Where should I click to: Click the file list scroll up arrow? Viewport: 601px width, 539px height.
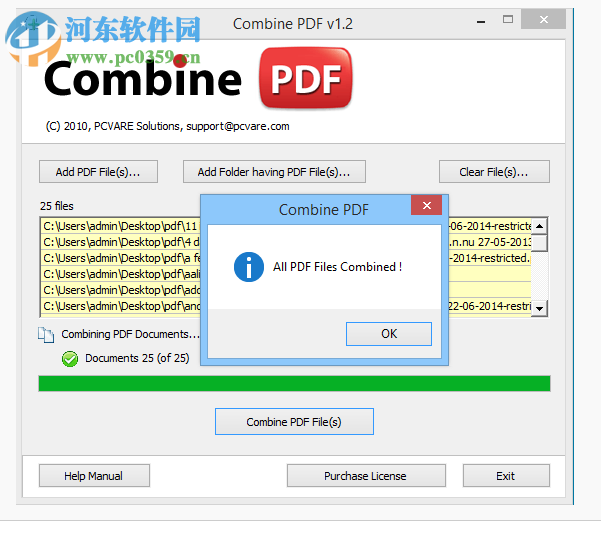click(x=539, y=226)
